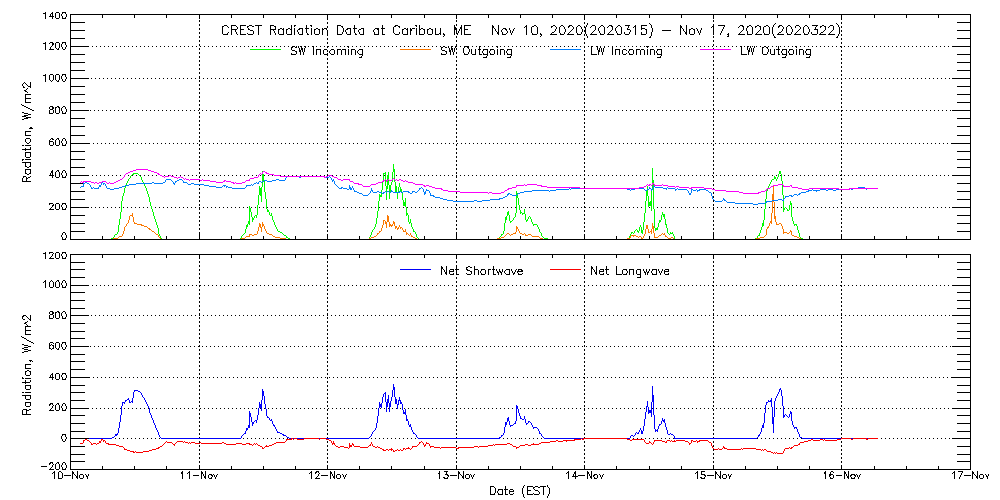Click the chart title CREST Radiation Data

pos(530,30)
